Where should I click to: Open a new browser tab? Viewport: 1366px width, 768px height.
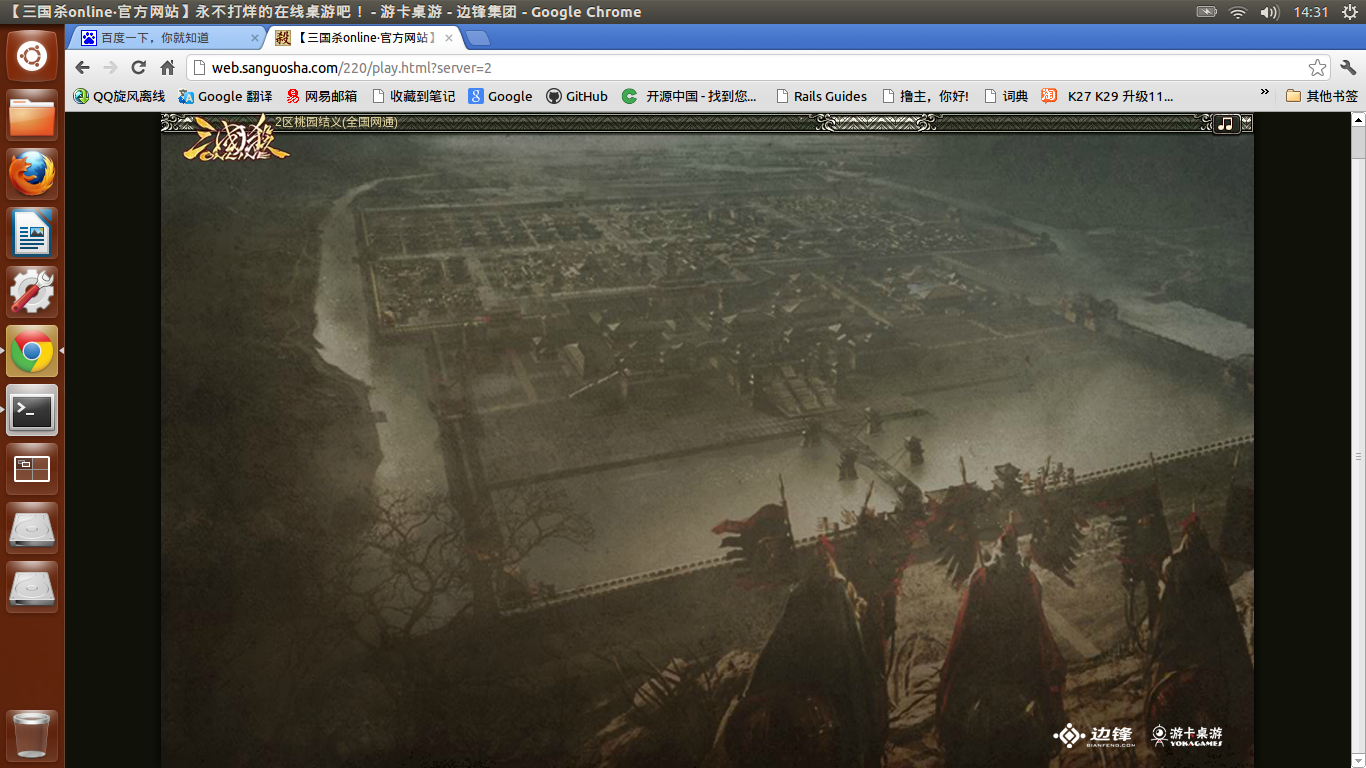478,38
